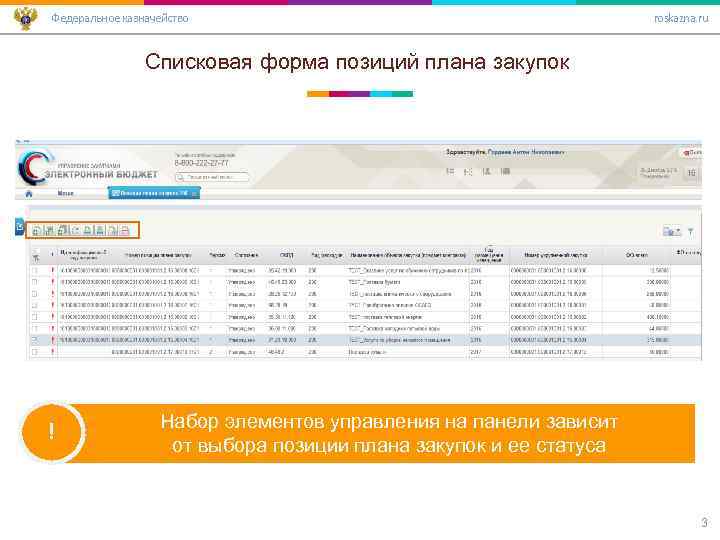The height and width of the screenshot is (540, 720).
Task: Click the fifth icon in the highlighted toolbar
Action: point(88,230)
